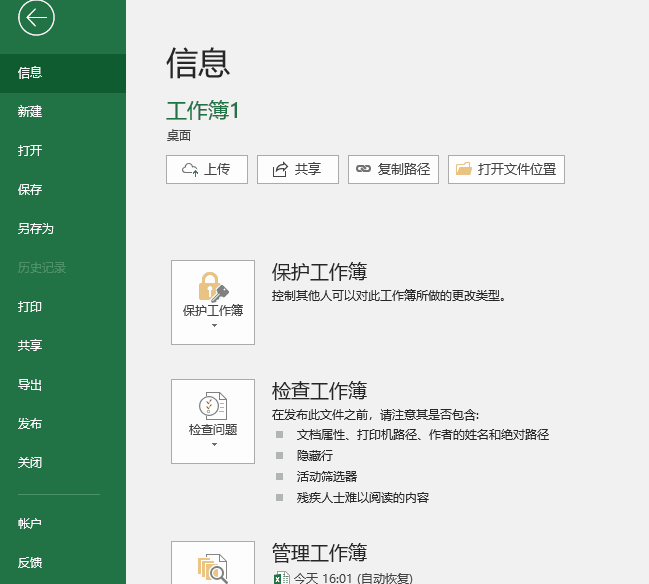The width and height of the screenshot is (649, 584).
Task: Click the chain link icon in 复制路径
Action: pos(363,168)
